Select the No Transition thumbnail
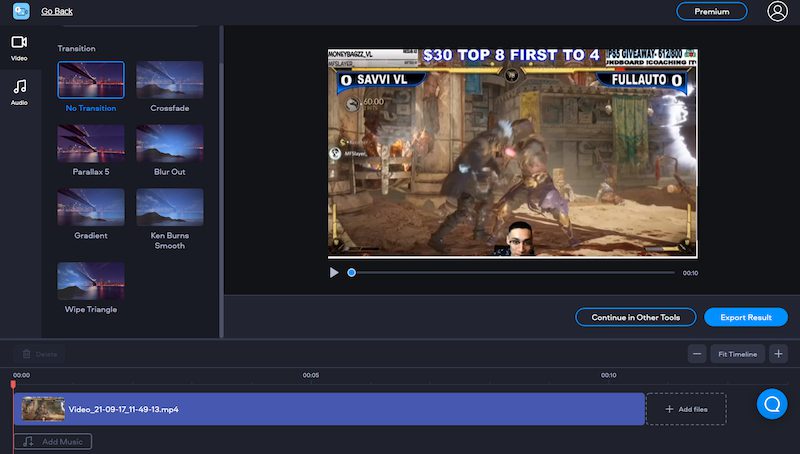Viewport: 800px width, 454px height. 91,80
